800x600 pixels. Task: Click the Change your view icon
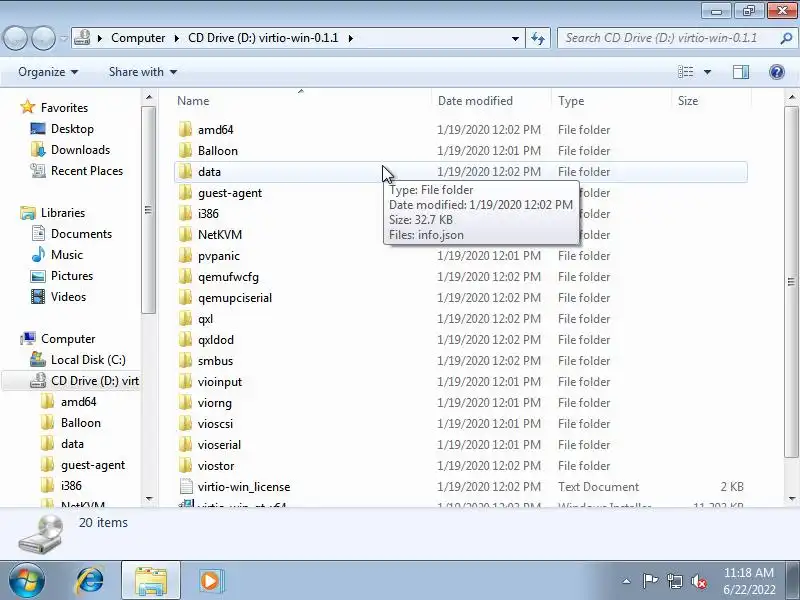686,72
